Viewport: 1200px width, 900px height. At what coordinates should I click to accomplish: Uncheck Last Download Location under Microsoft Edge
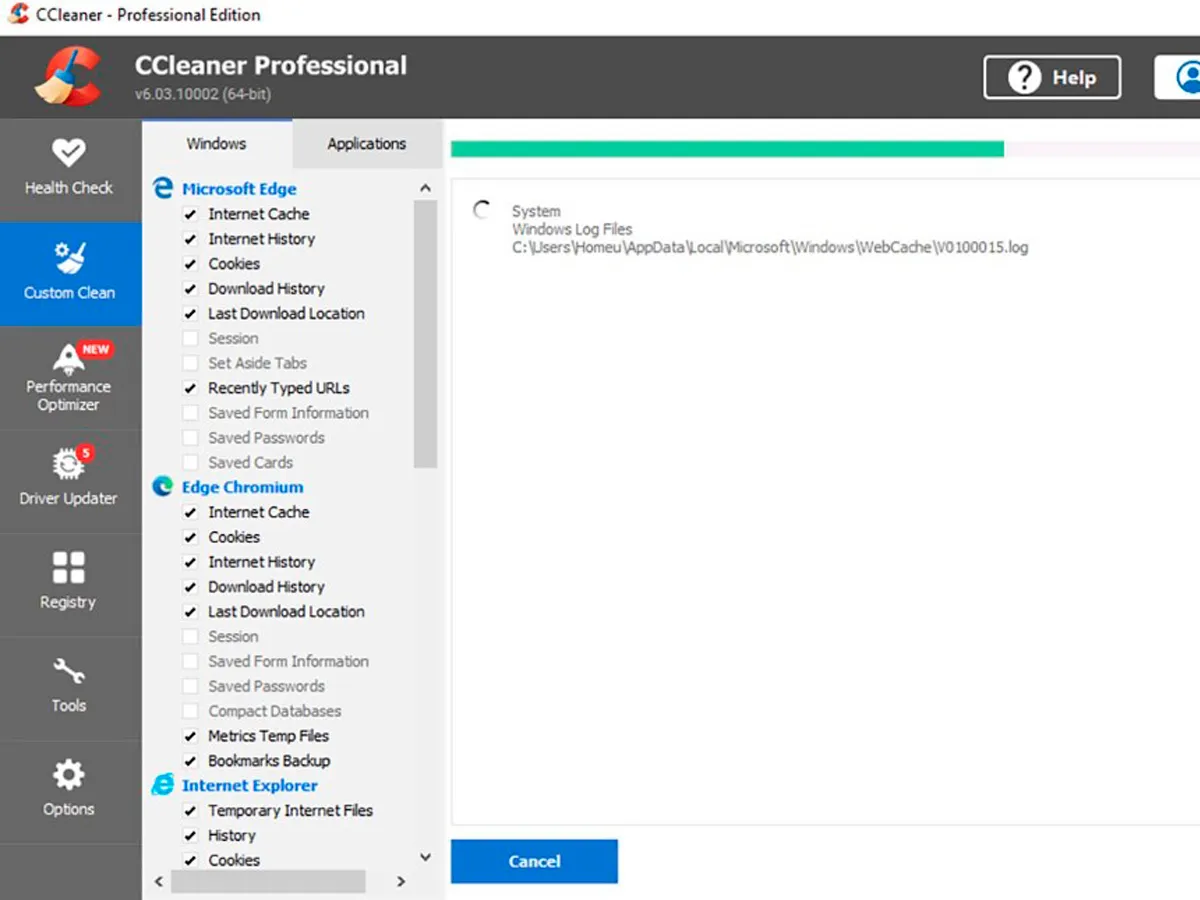point(190,313)
